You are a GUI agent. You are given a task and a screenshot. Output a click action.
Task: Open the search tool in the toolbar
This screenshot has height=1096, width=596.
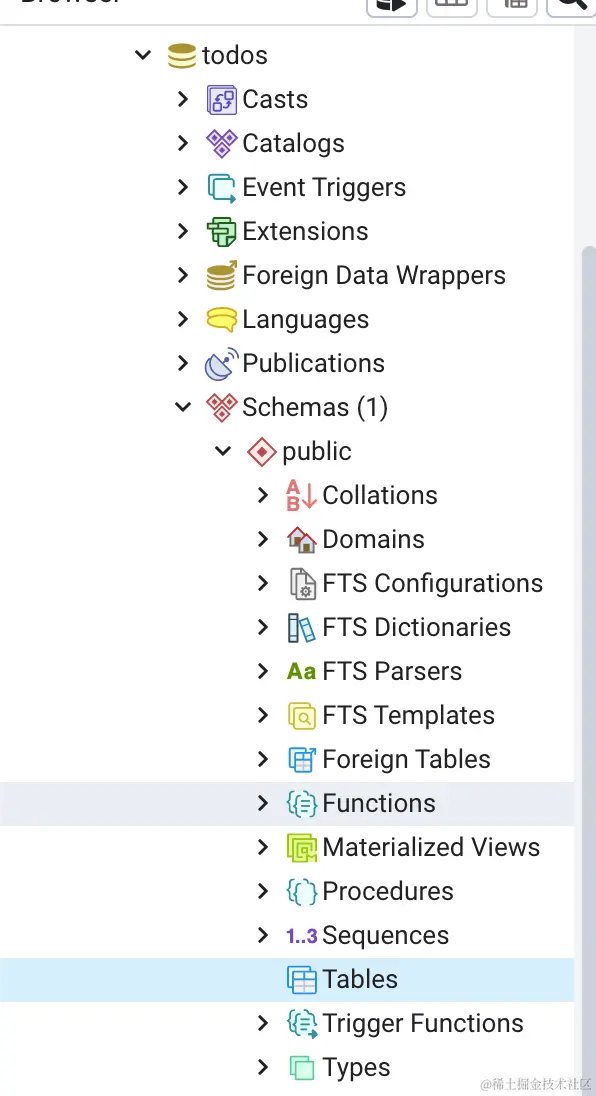[x=573, y=4]
